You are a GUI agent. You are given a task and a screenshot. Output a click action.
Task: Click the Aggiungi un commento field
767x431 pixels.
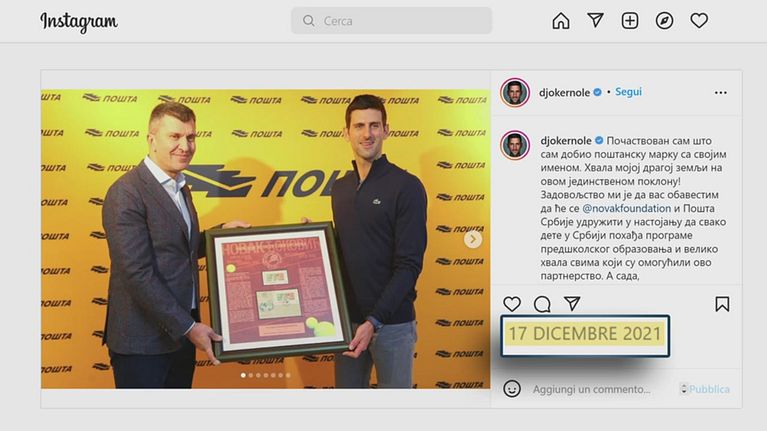click(591, 389)
